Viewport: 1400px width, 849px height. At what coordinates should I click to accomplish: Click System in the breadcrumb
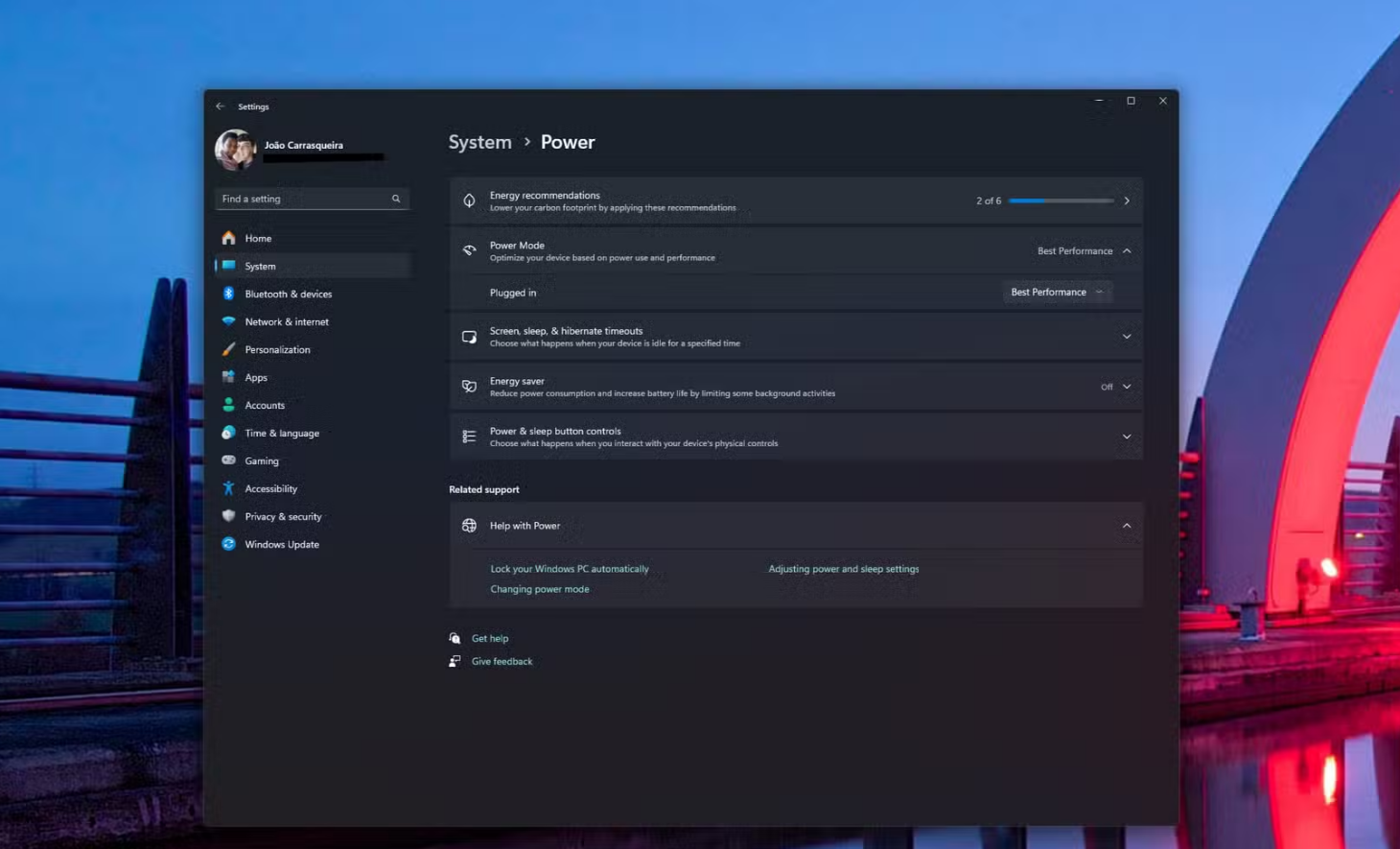coord(480,142)
